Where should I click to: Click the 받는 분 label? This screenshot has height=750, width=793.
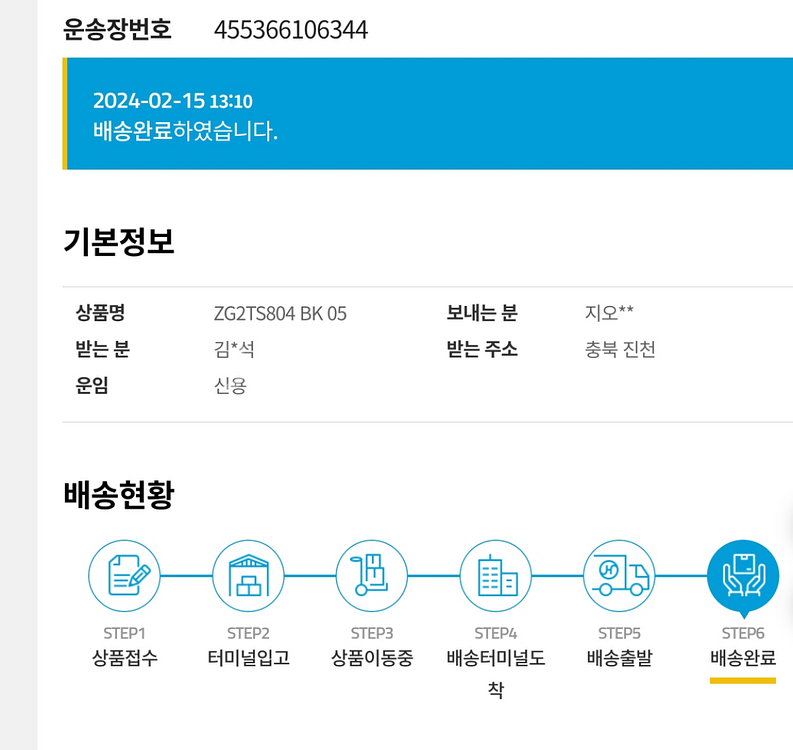[103, 349]
